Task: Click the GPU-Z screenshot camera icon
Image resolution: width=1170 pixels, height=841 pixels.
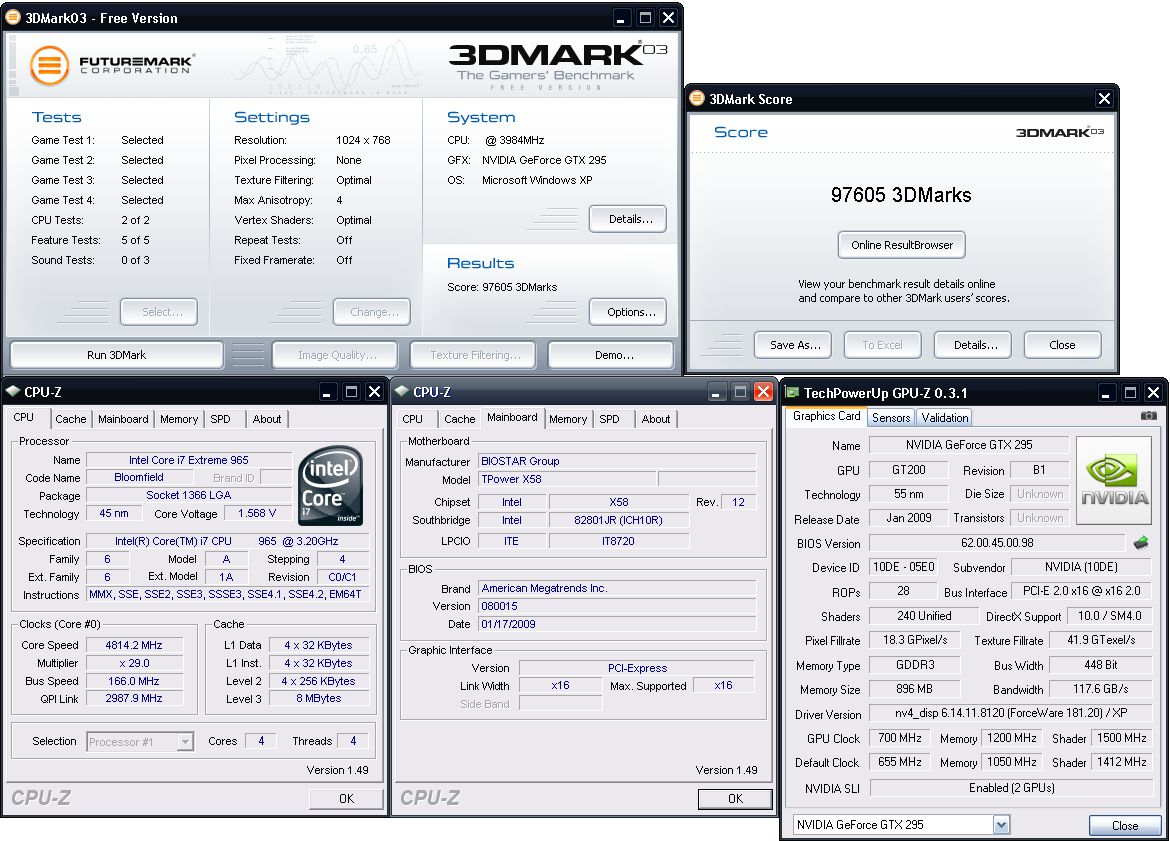Action: click(1148, 416)
